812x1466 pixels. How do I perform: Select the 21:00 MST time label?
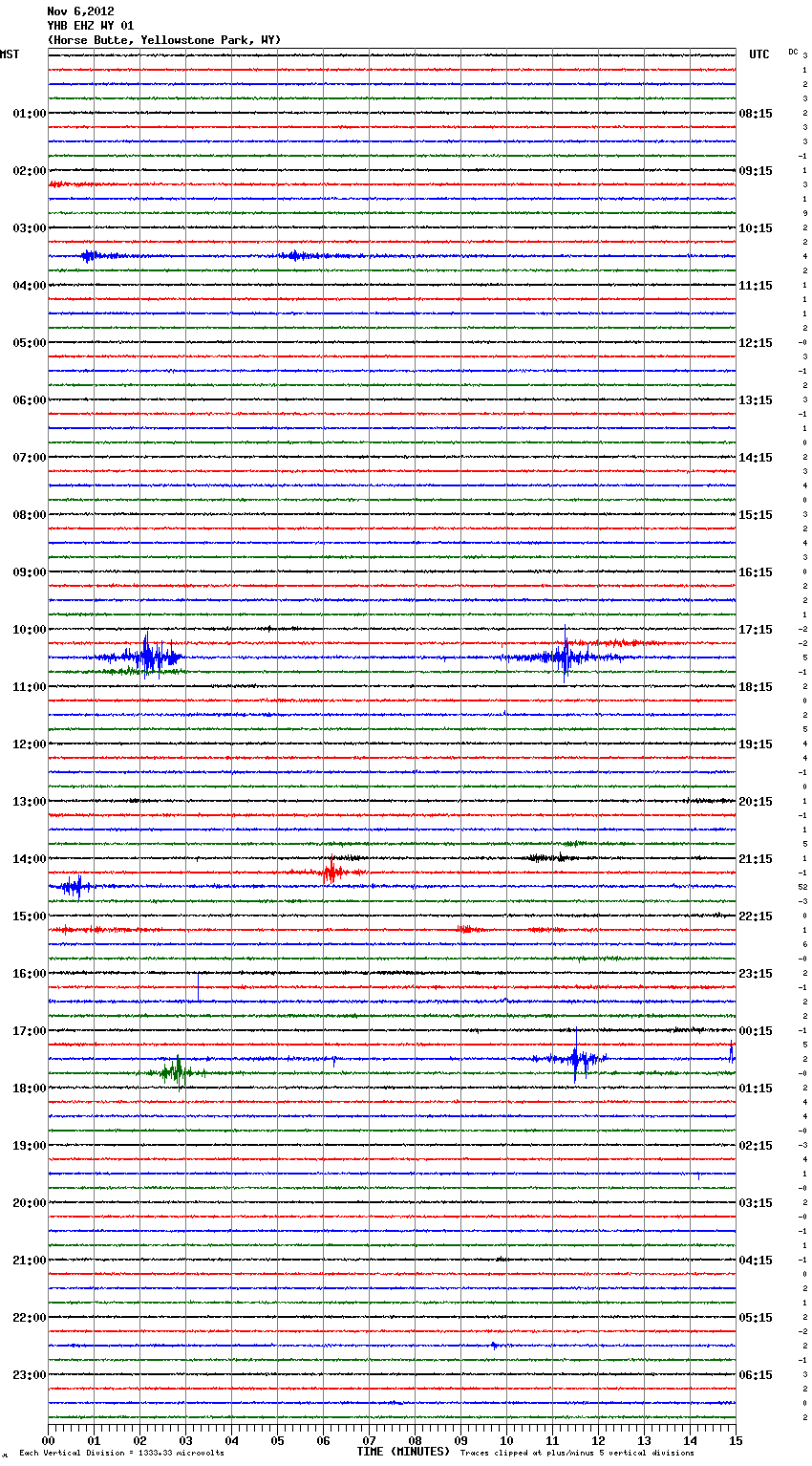click(30, 1261)
